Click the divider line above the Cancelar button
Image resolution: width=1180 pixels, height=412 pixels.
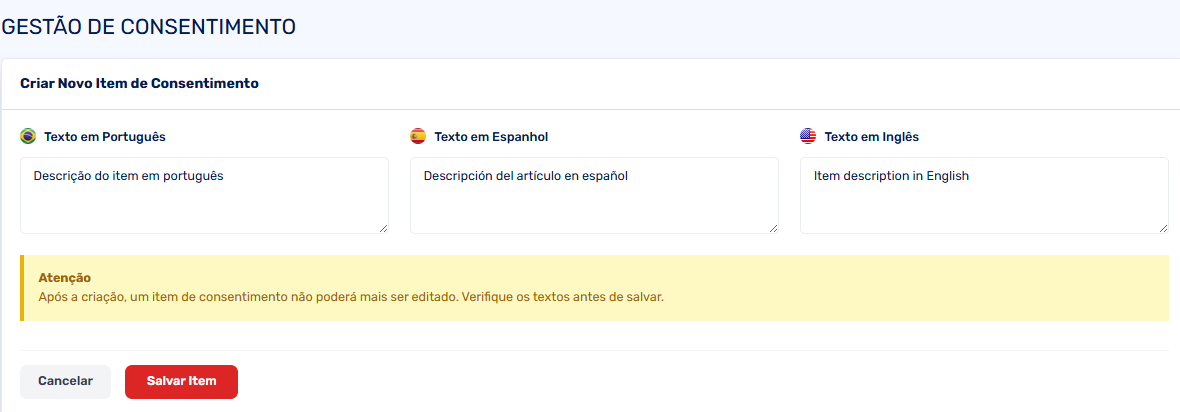(594, 350)
